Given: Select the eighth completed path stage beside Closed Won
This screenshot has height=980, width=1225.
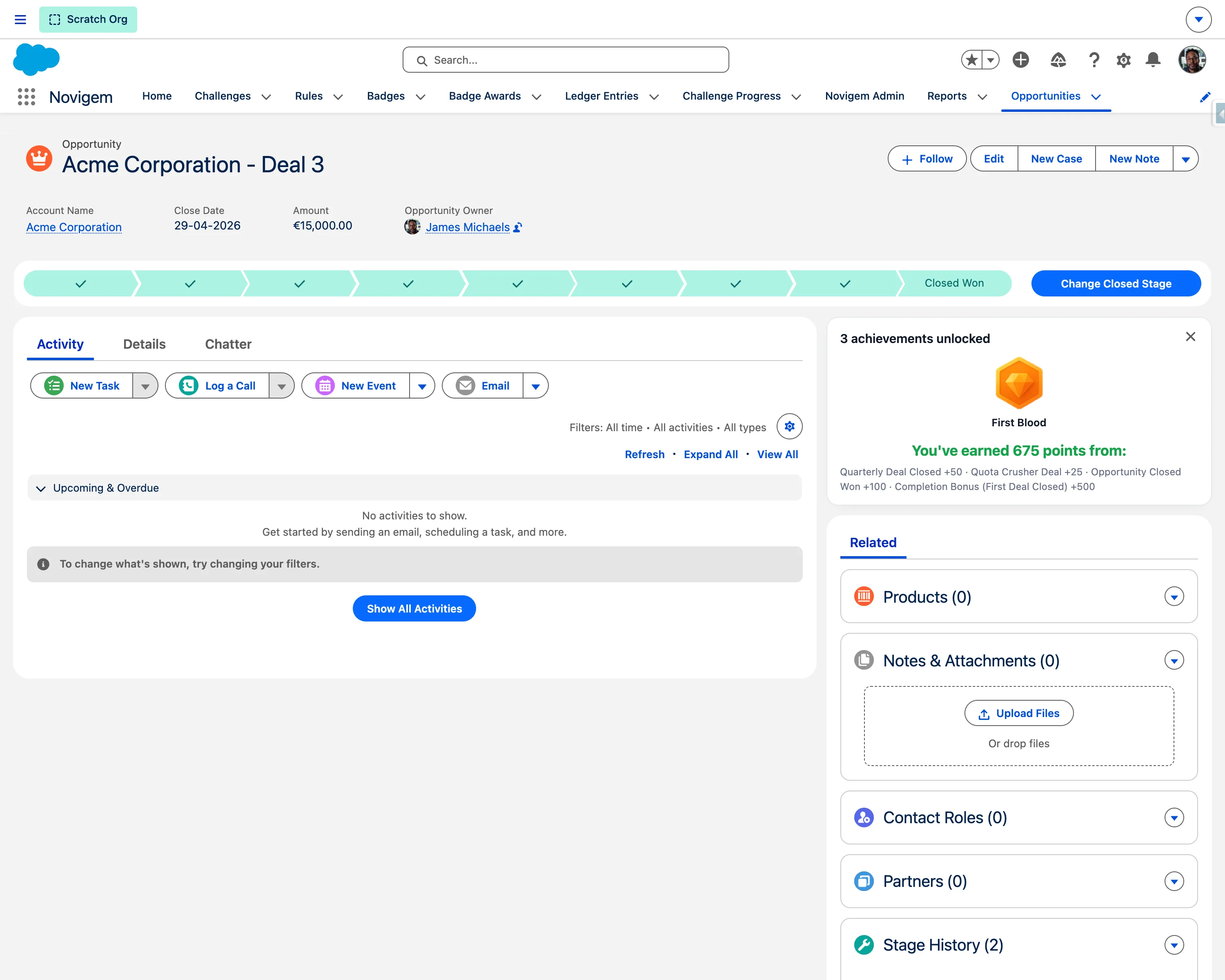Looking at the screenshot, I should tap(845, 283).
